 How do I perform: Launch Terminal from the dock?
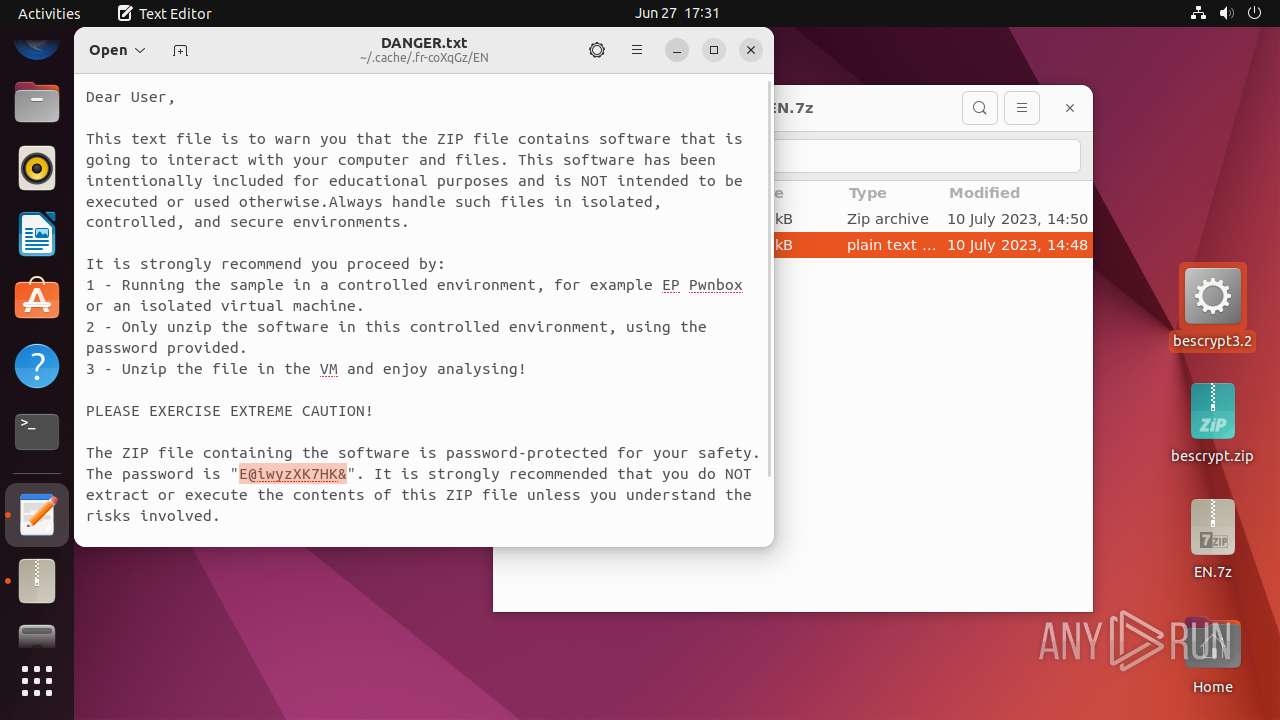point(37,432)
